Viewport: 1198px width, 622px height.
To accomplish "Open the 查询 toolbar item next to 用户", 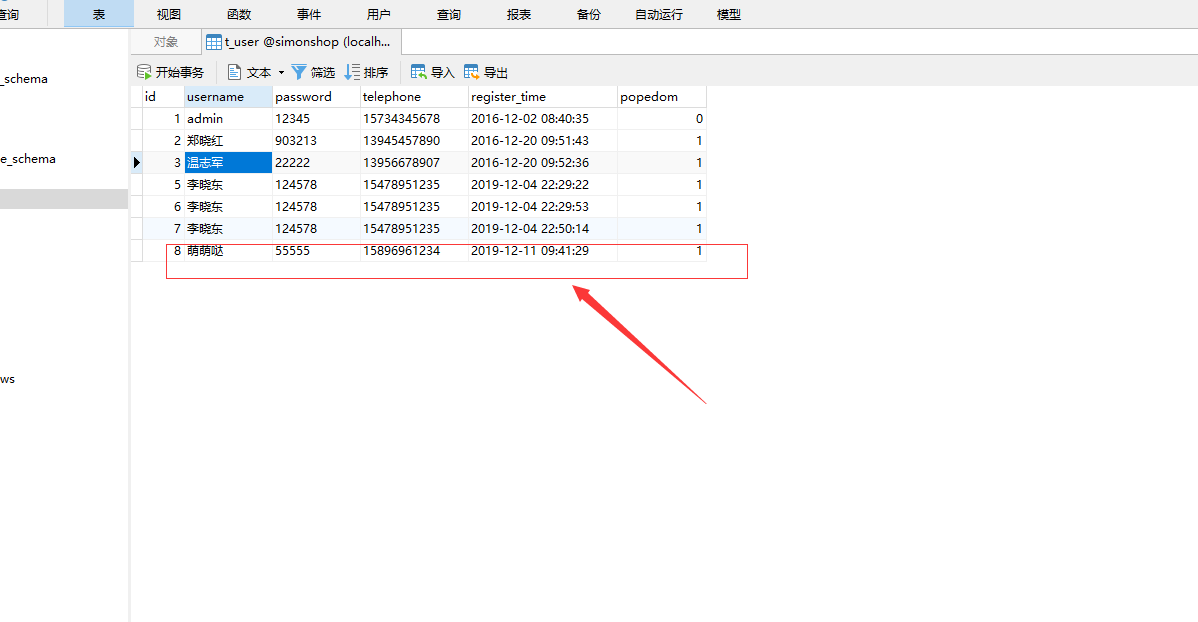I will tap(448, 14).
